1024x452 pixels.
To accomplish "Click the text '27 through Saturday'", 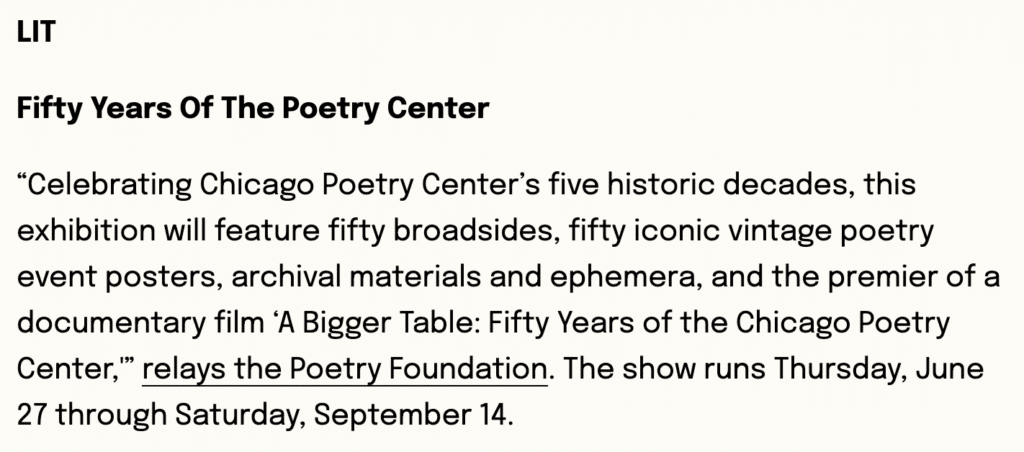I will tap(161, 415).
